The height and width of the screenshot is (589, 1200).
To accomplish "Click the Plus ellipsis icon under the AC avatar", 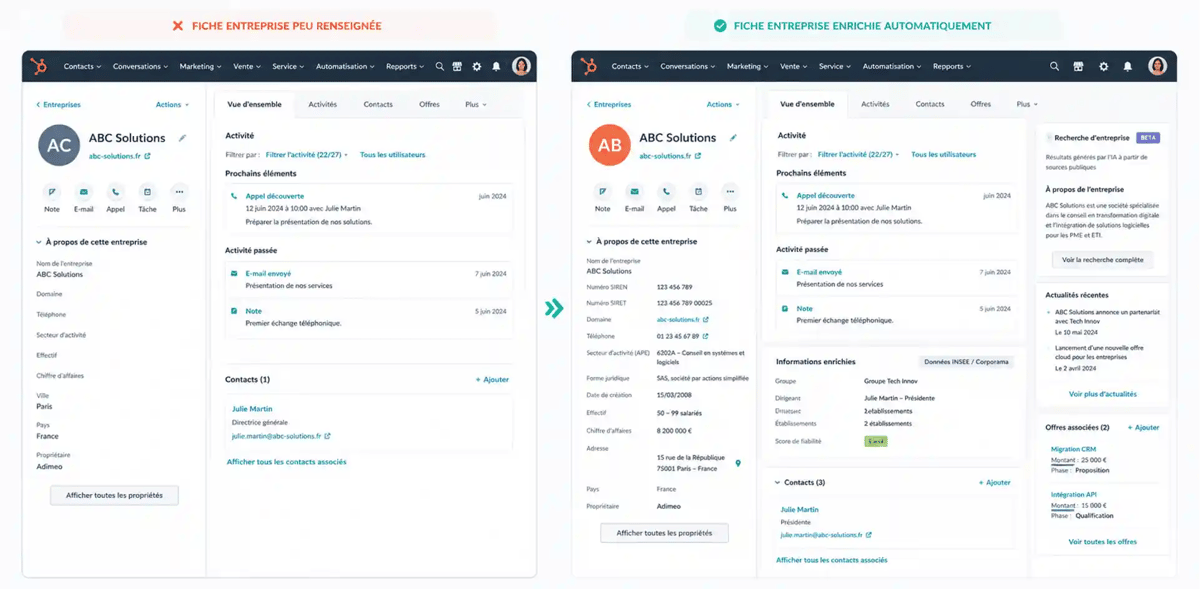I will tap(179, 192).
